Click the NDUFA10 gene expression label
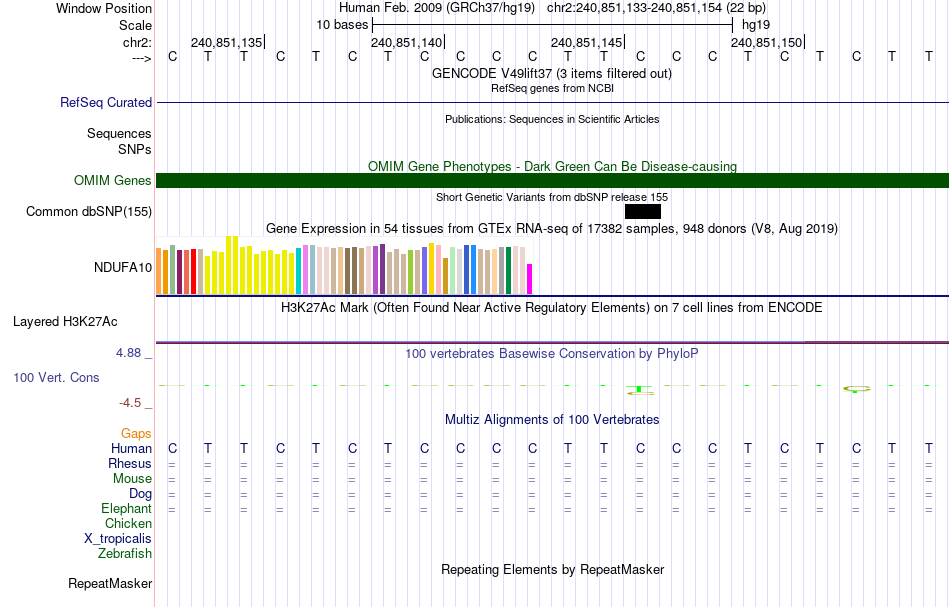The image size is (950, 607). (123, 268)
